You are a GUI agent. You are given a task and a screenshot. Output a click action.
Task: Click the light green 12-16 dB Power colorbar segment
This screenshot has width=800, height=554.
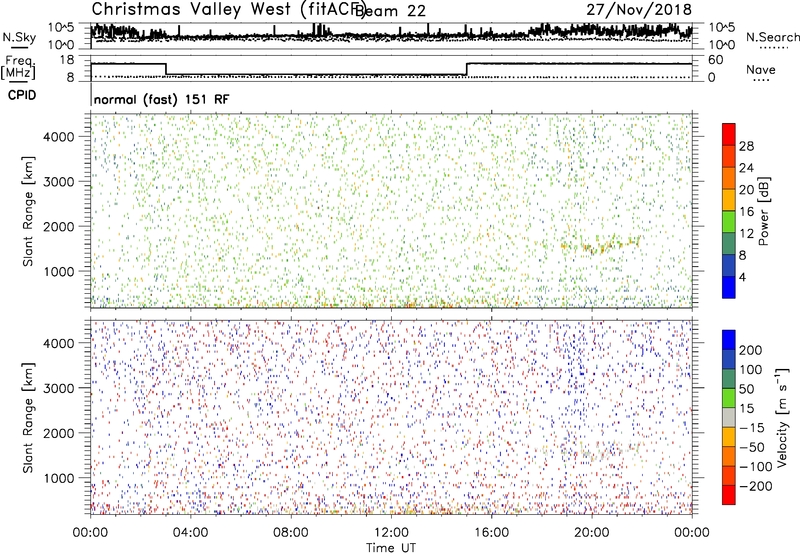click(x=729, y=222)
